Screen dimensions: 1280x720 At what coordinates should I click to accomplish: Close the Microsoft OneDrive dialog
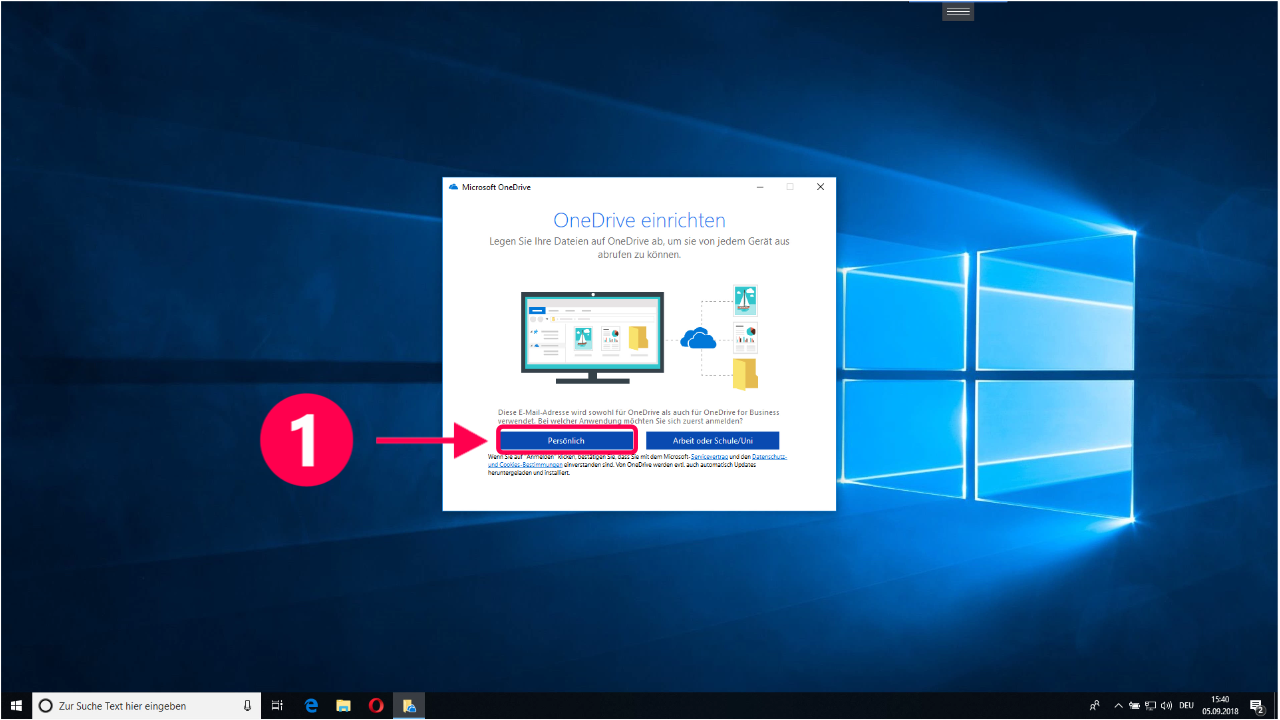coord(820,187)
